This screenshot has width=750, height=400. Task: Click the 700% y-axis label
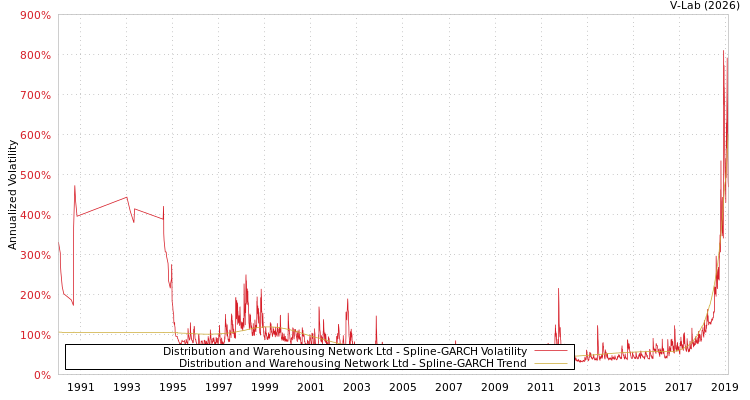pyautogui.click(x=35, y=95)
